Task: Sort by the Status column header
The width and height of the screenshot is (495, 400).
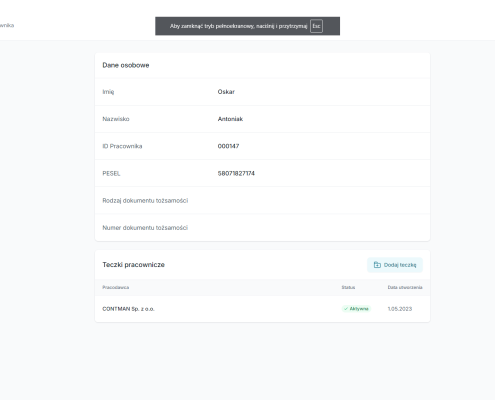Action: pyautogui.click(x=348, y=287)
